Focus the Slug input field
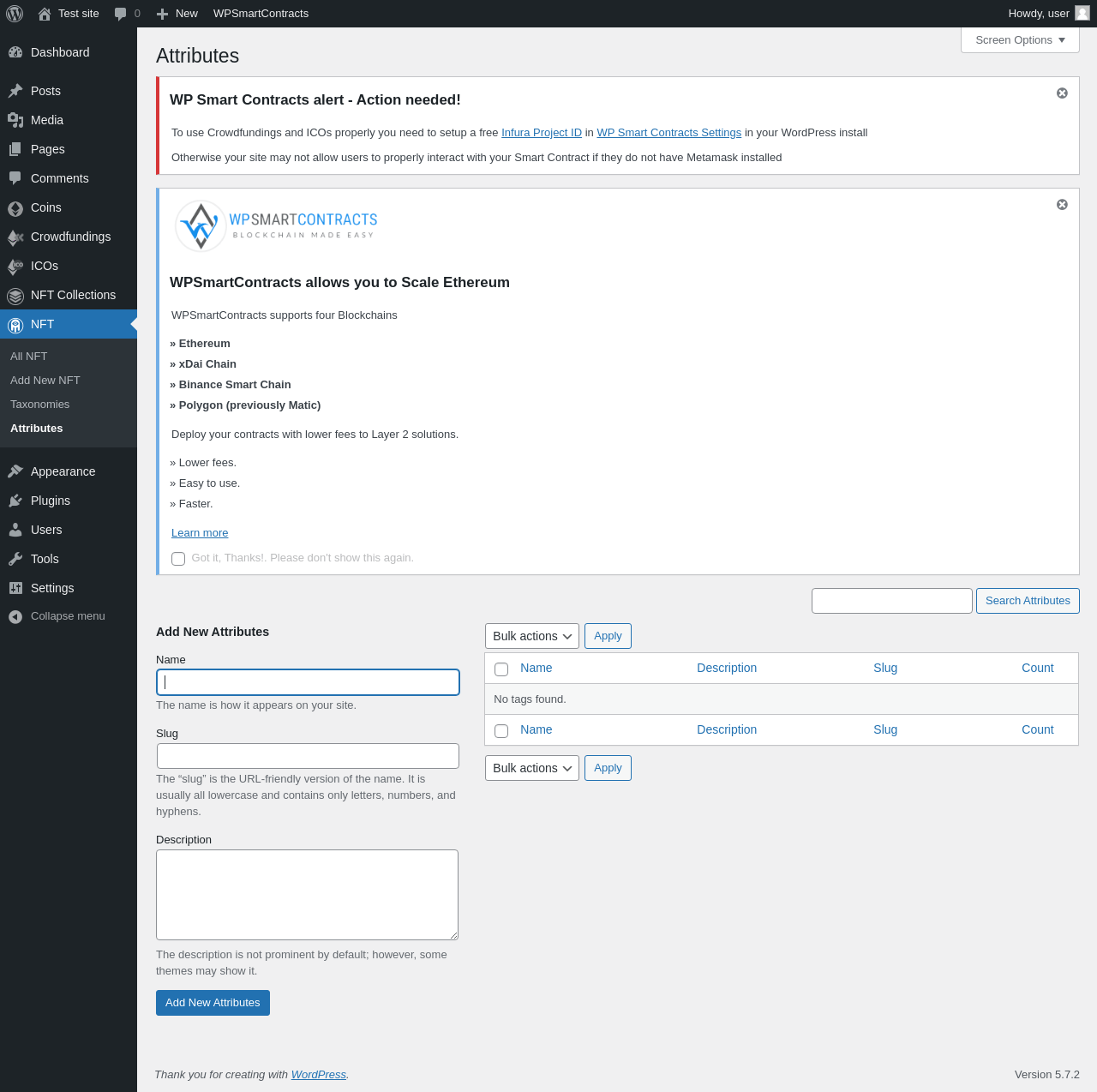 [308, 756]
